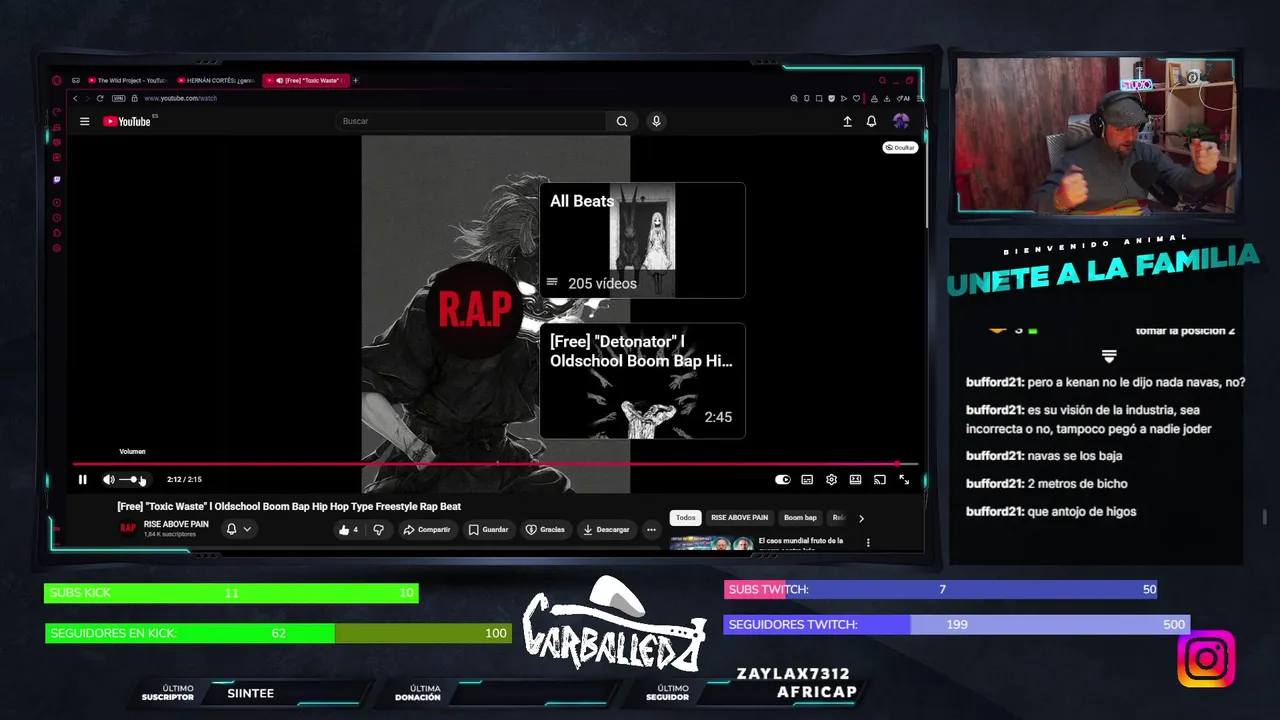Viewport: 1280px width, 720px height.
Task: Toggle subtitles with the captions icon
Action: pos(807,480)
